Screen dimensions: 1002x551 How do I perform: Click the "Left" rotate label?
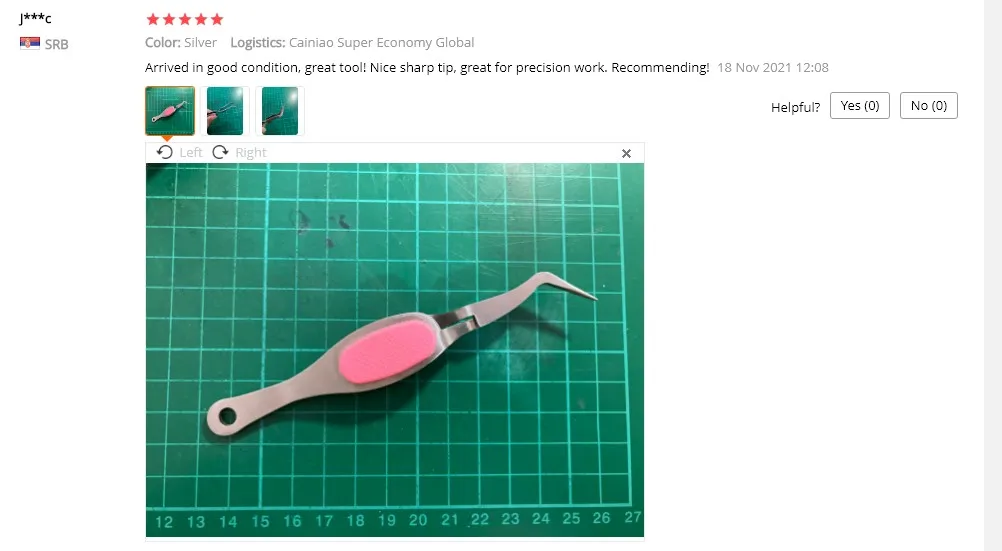click(x=190, y=152)
